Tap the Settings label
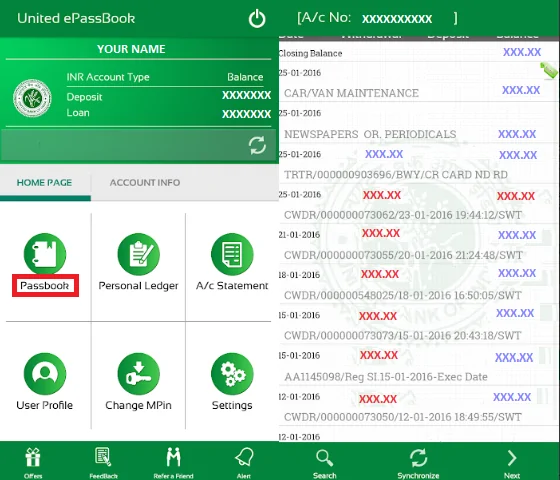 232,405
